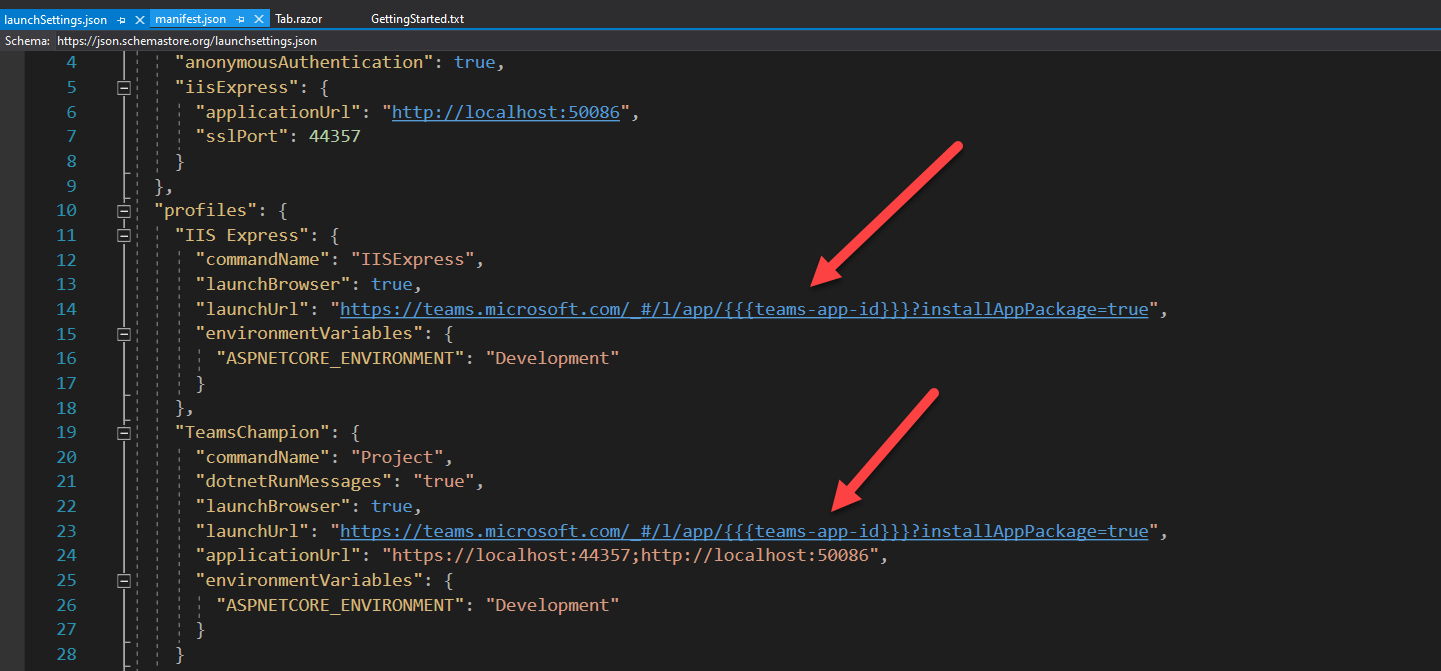Collapse the profiles code block

(123, 210)
